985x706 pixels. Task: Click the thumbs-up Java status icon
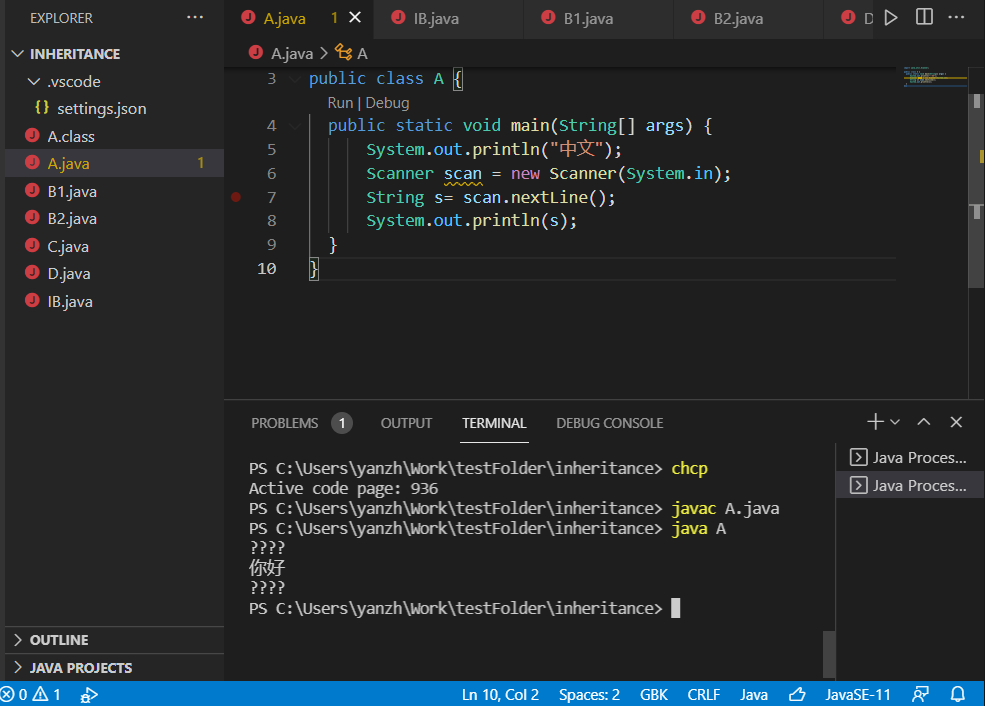pos(797,694)
